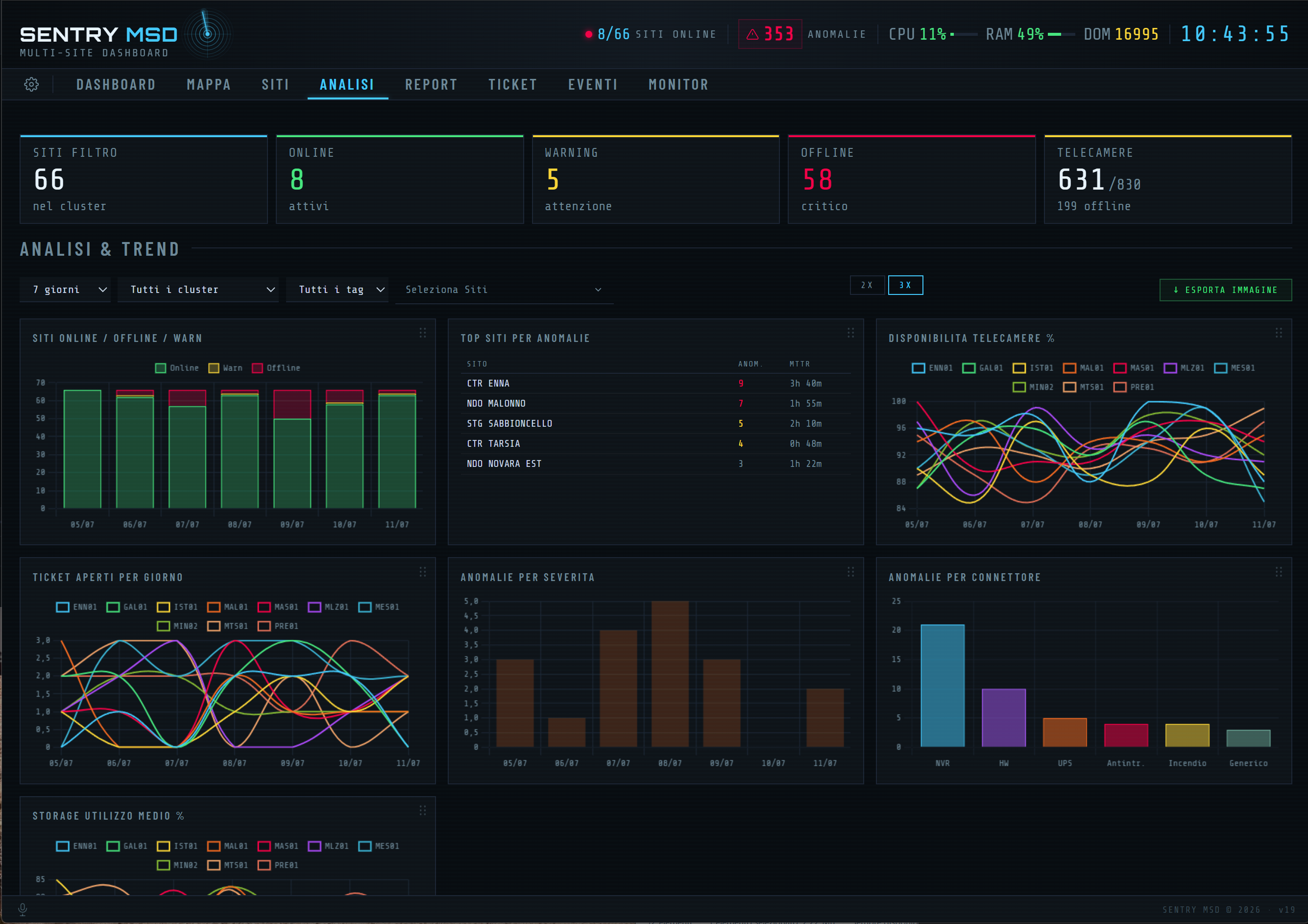Click the microphone icon in footer
This screenshot has height=924, width=1308.
click(23, 909)
